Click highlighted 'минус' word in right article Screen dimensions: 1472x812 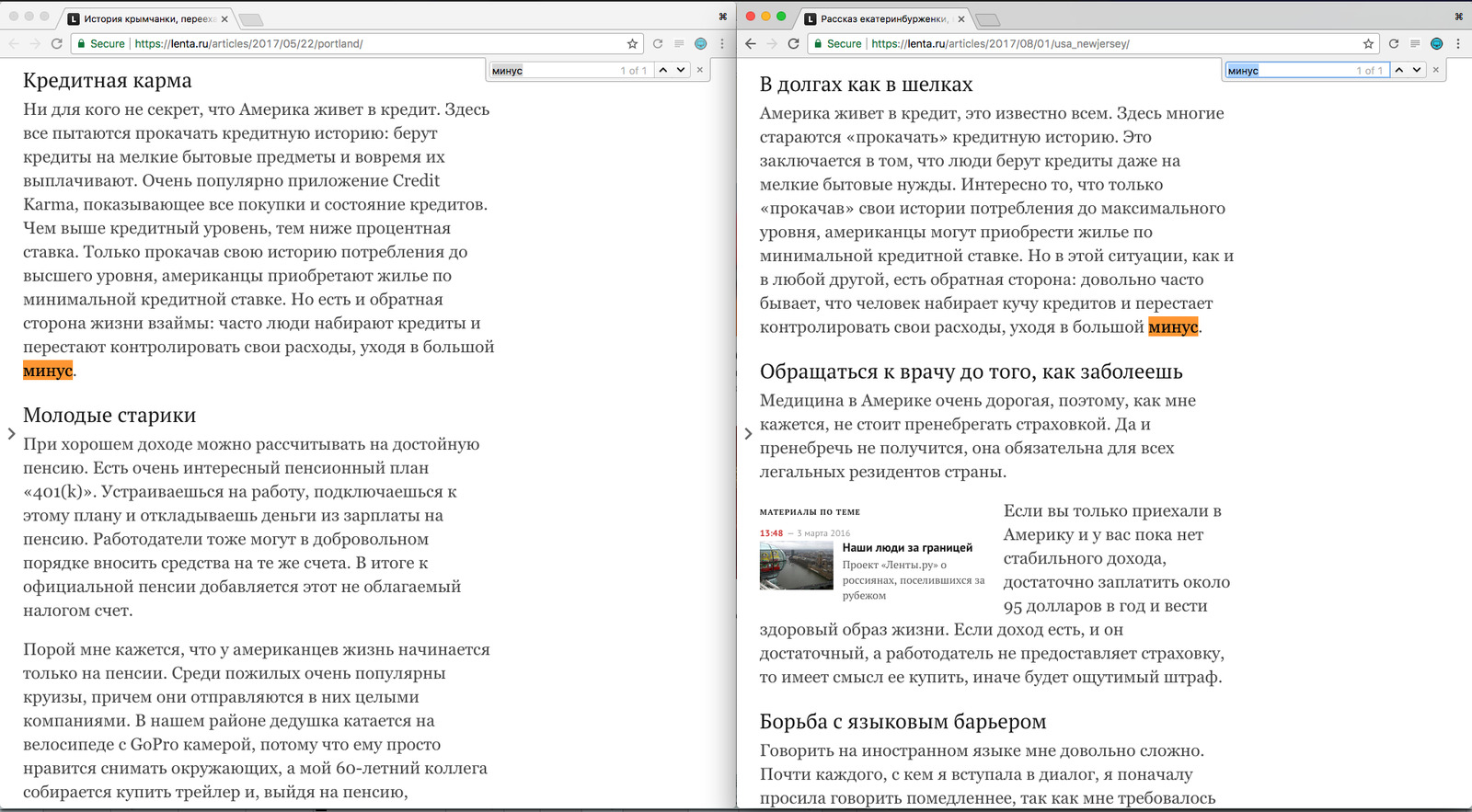(x=1173, y=326)
